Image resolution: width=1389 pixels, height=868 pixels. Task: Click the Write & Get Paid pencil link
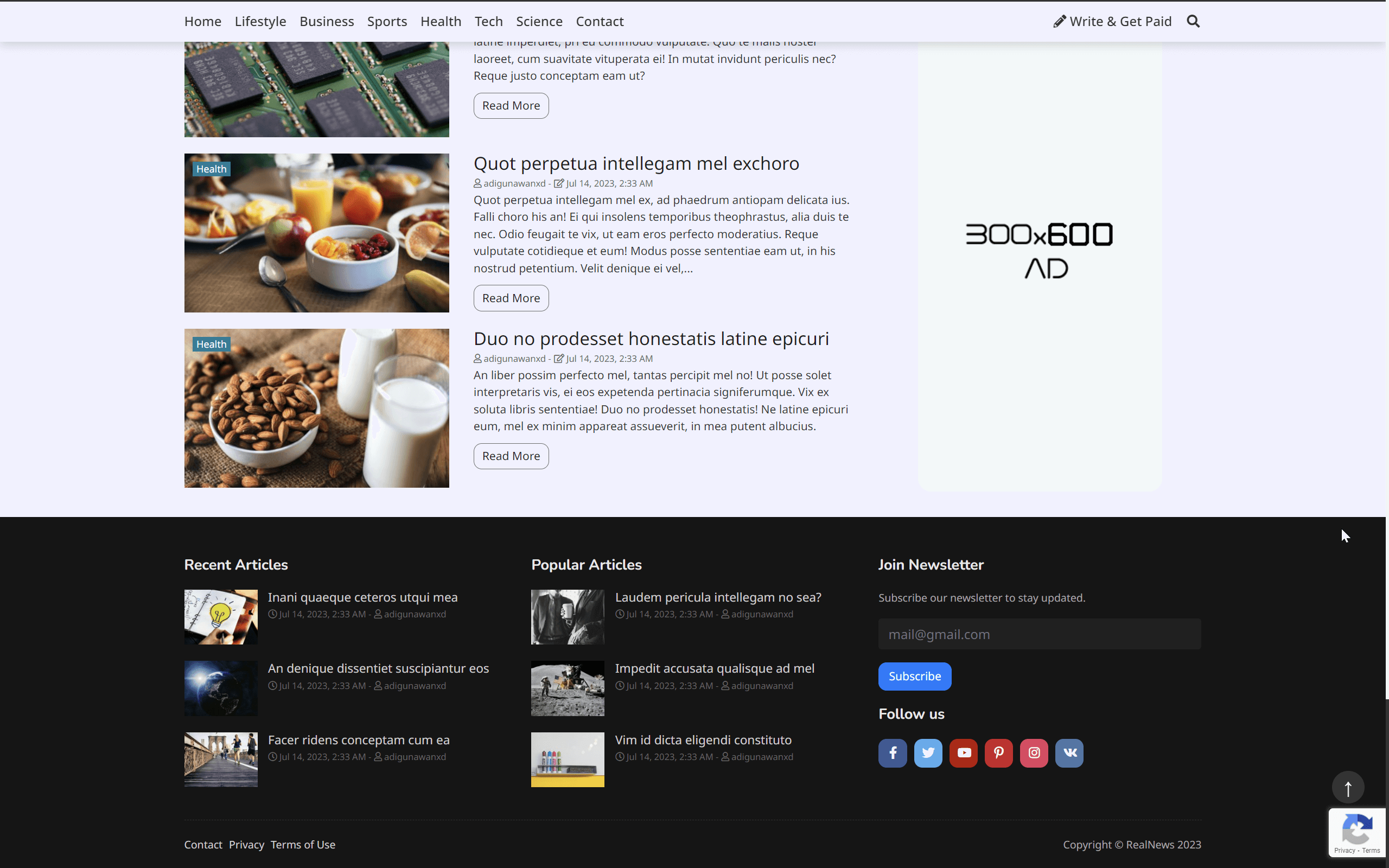pos(1112,21)
